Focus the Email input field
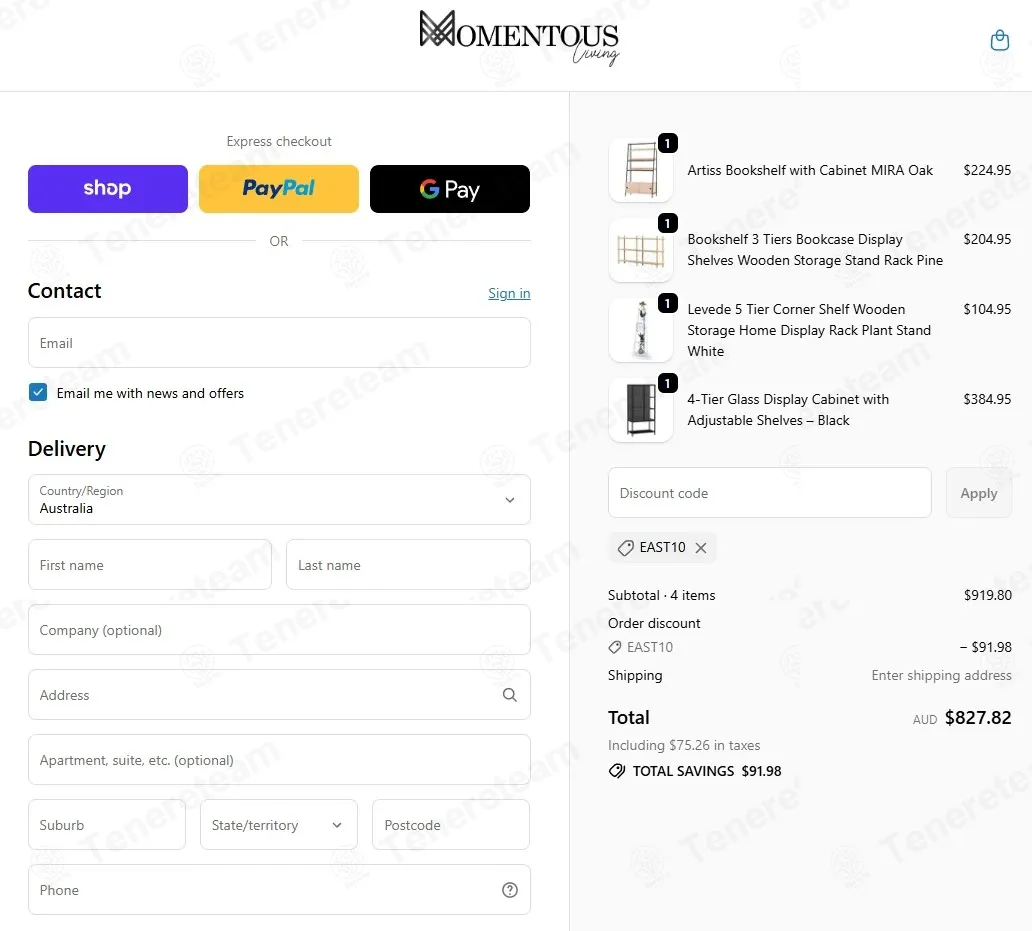Viewport: 1032px width, 931px height. pyautogui.click(x=279, y=343)
